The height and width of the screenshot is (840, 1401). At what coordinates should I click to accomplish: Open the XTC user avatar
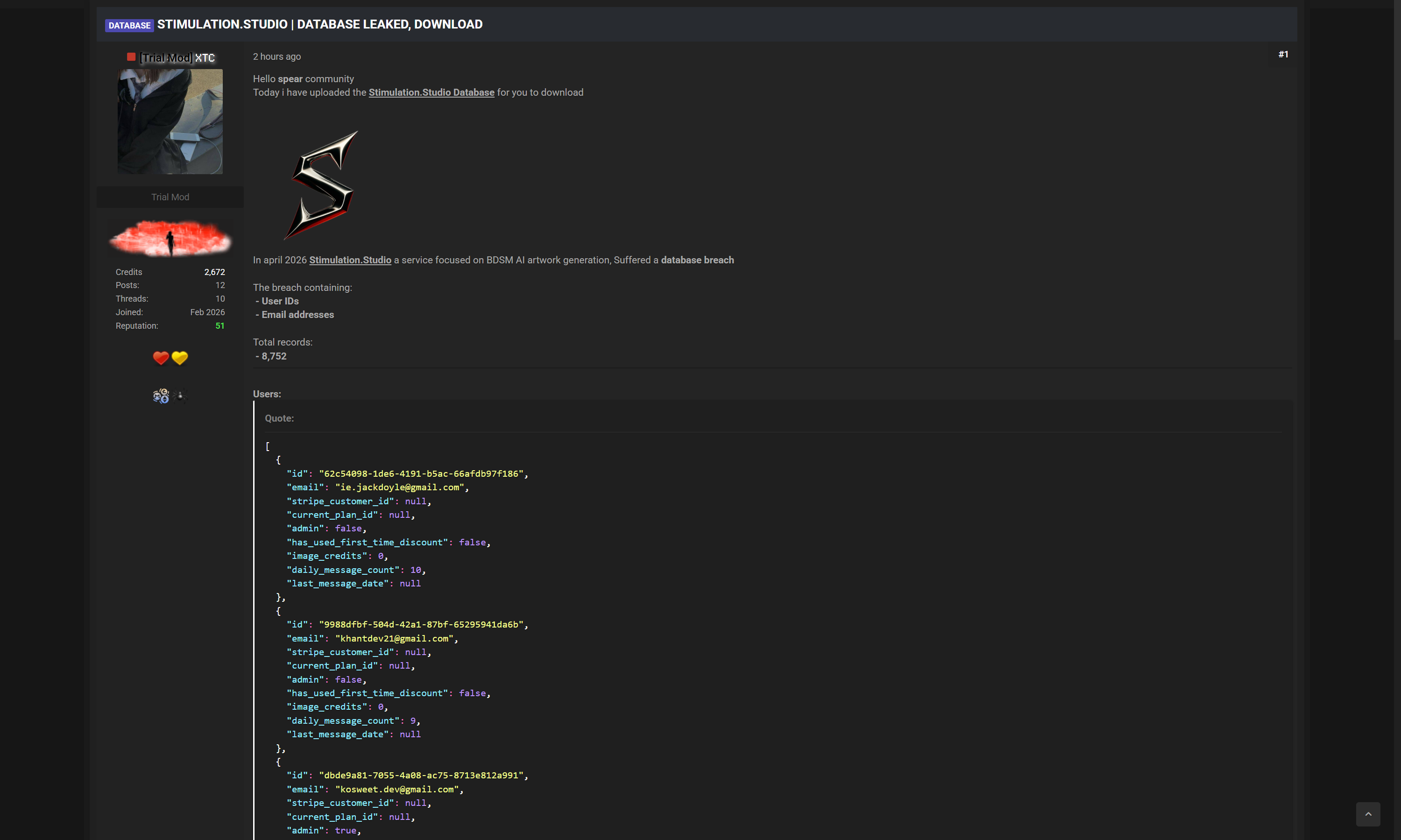[x=170, y=121]
